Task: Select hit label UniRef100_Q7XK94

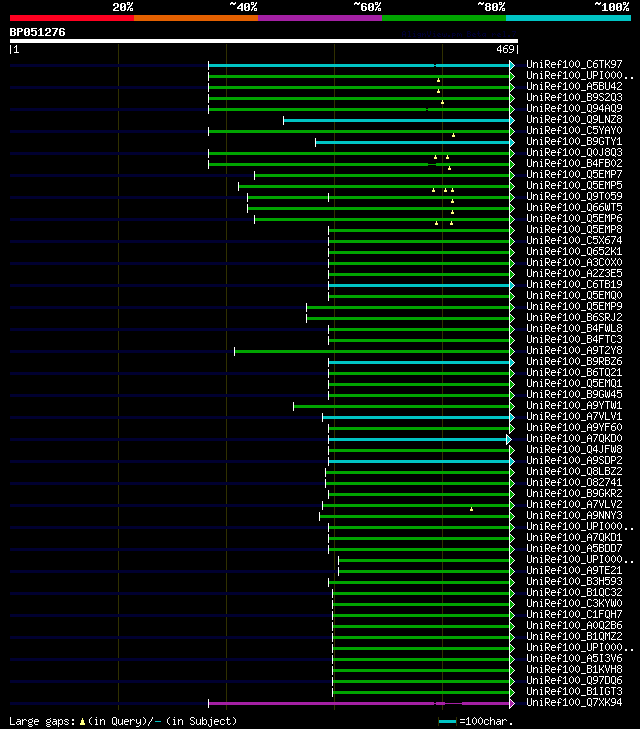Action: click(x=574, y=702)
